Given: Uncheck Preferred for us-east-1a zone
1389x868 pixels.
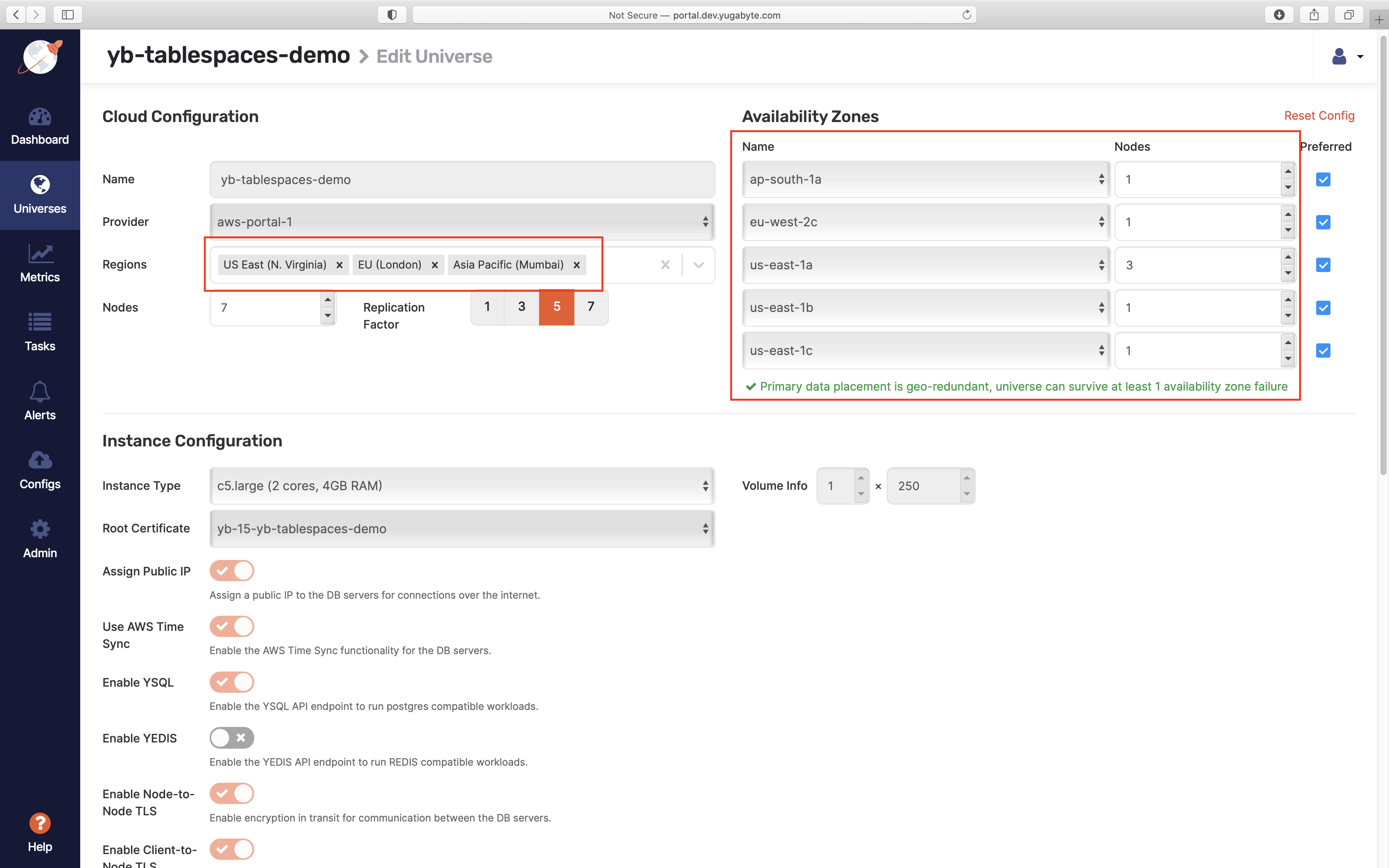Looking at the screenshot, I should pyautogui.click(x=1323, y=265).
